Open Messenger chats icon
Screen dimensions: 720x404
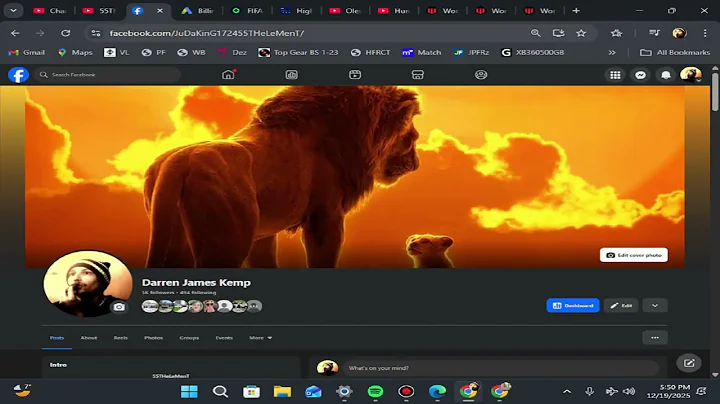tap(641, 75)
